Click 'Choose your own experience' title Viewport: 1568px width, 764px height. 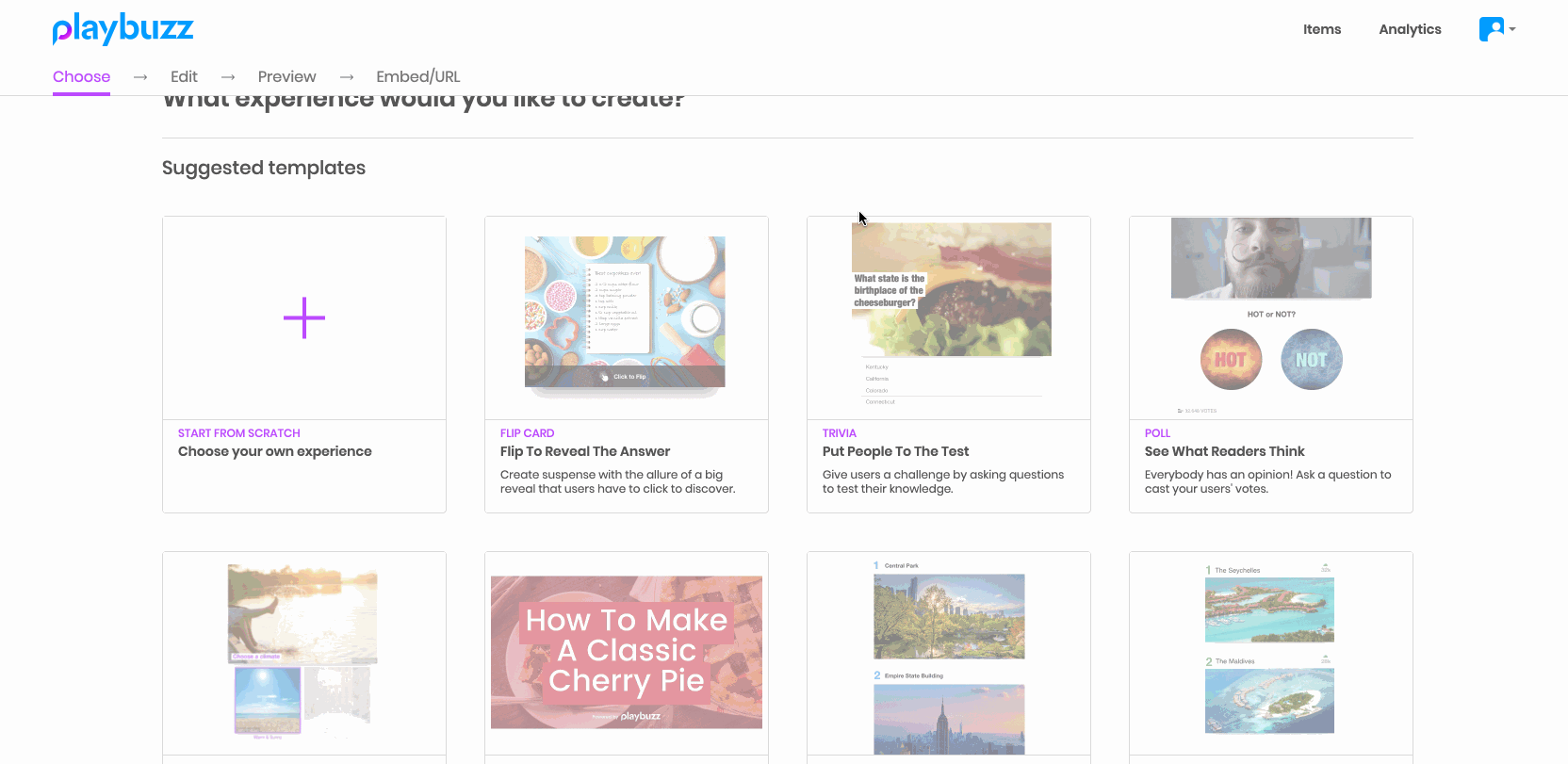[x=275, y=451]
